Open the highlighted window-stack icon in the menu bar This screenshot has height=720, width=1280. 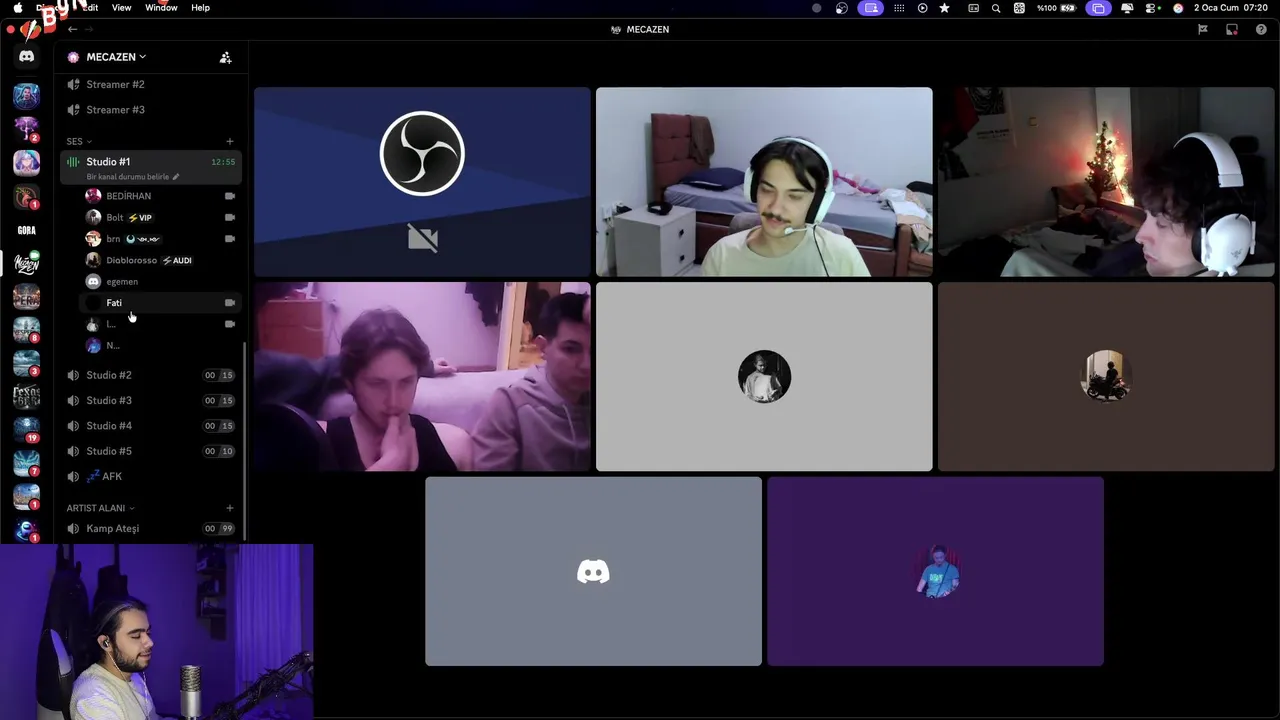pyautogui.click(x=1098, y=8)
